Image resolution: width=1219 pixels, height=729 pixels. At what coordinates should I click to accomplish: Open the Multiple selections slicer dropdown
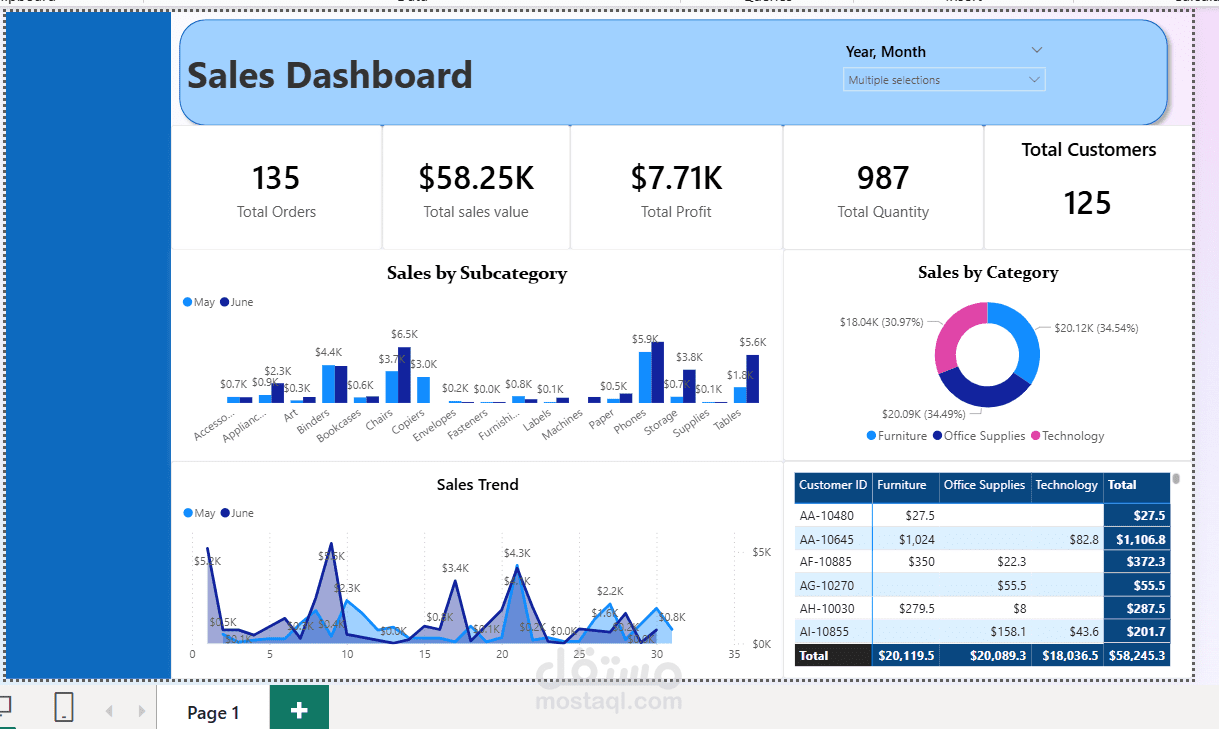pyautogui.click(x=944, y=80)
